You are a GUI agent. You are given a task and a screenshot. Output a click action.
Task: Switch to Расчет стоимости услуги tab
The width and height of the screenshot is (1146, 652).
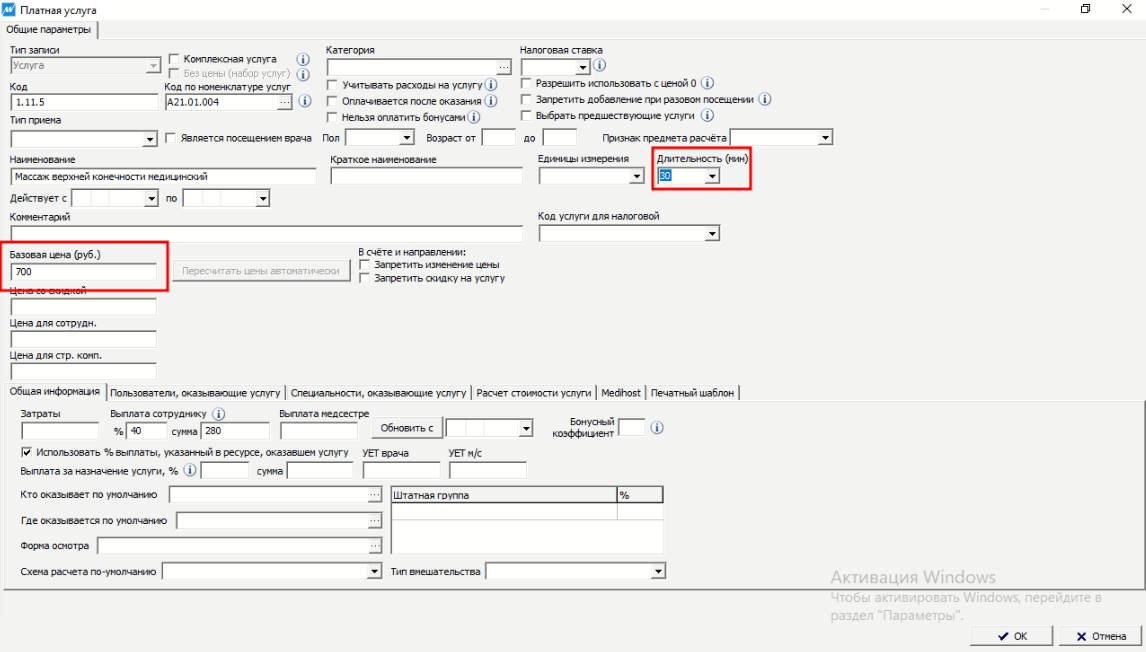tap(534, 393)
